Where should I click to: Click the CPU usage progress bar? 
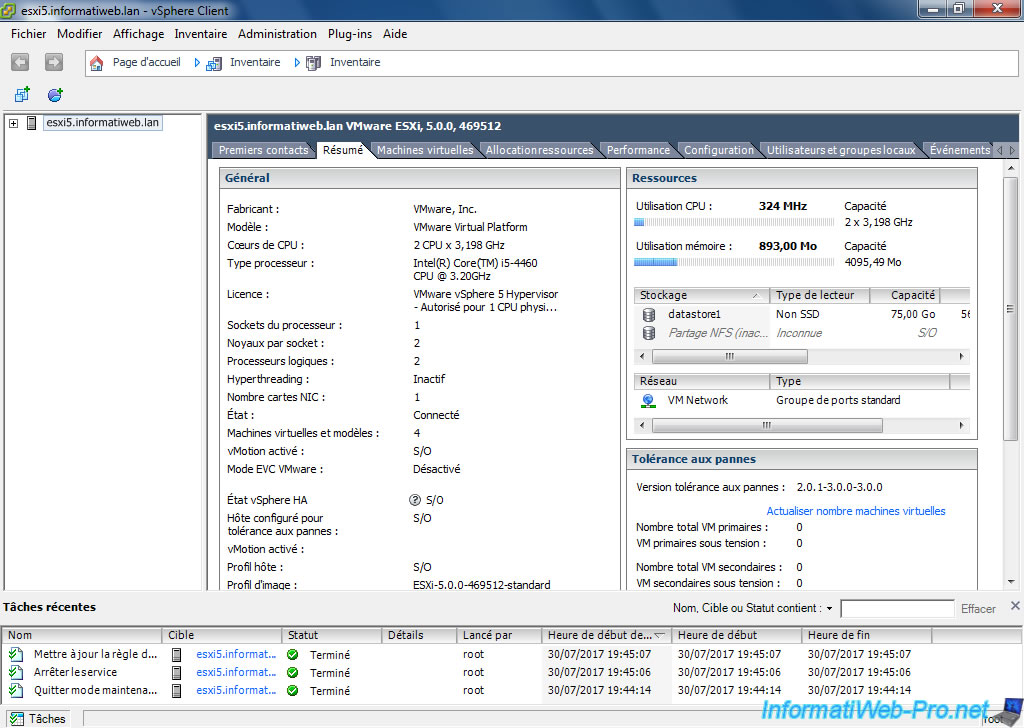pyautogui.click(x=734, y=222)
